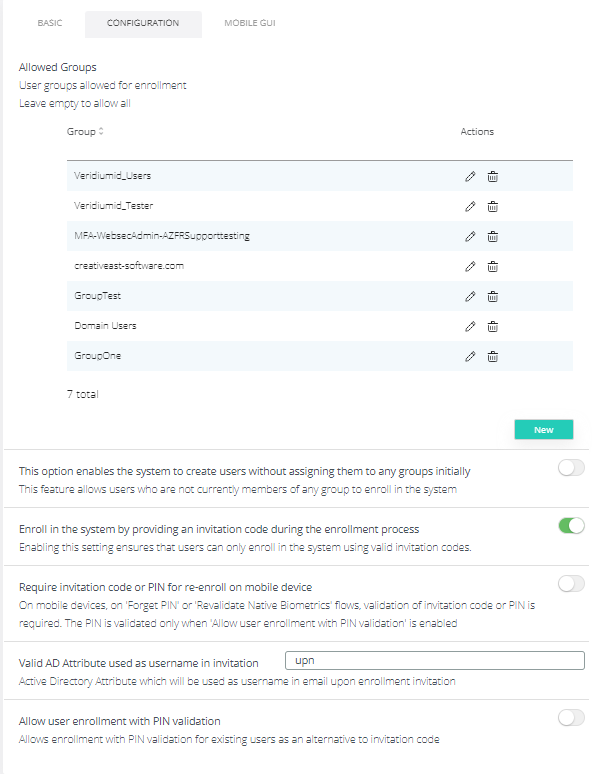This screenshot has width=613, height=774.
Task: Edit the Veridiumid_Users group
Action: pos(470,177)
